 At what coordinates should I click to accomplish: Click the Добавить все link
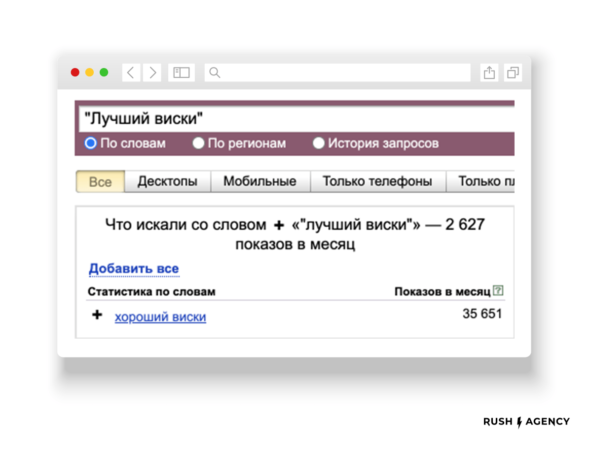pyautogui.click(x=134, y=268)
